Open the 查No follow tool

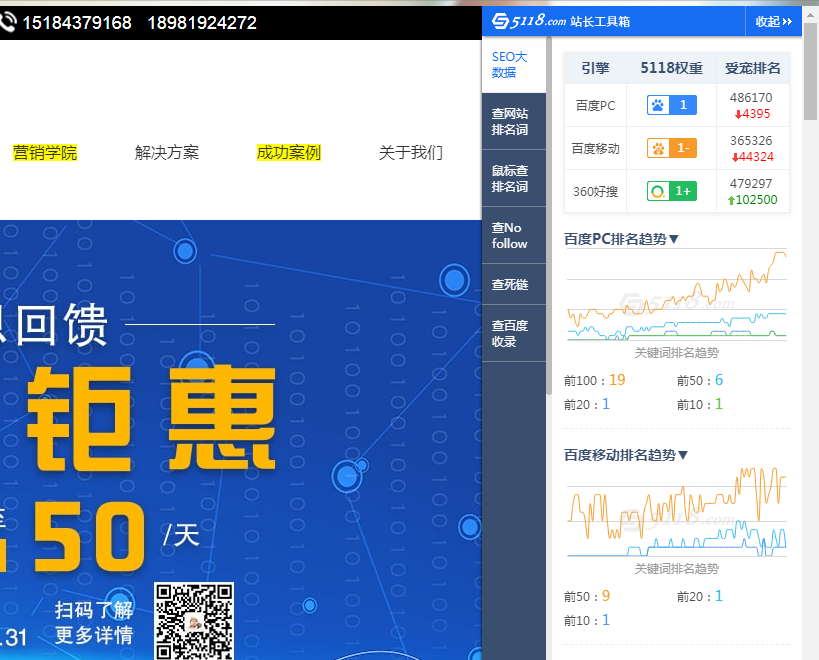point(508,235)
